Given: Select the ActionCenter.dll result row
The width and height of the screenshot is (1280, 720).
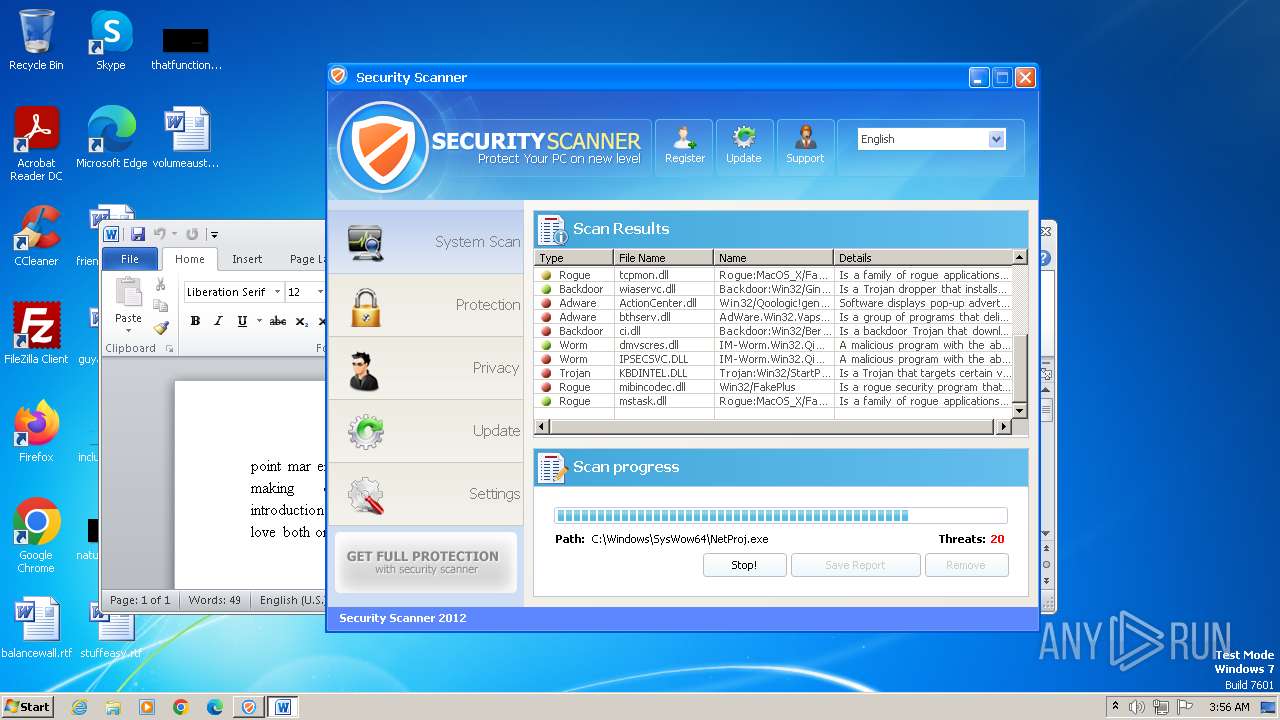Looking at the screenshot, I should pyautogui.click(x=773, y=303).
